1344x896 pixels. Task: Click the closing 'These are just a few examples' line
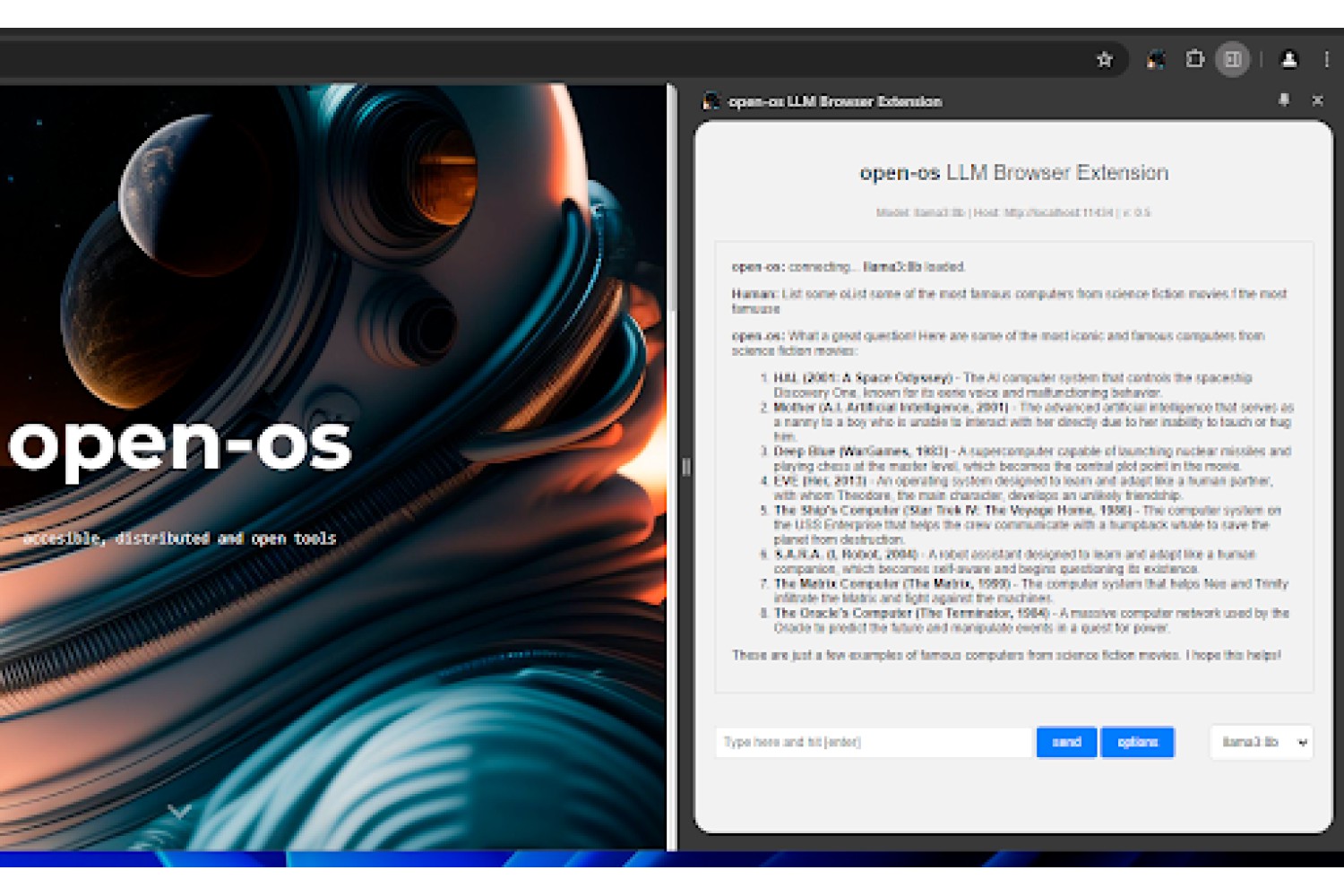pyautogui.click(x=1006, y=655)
